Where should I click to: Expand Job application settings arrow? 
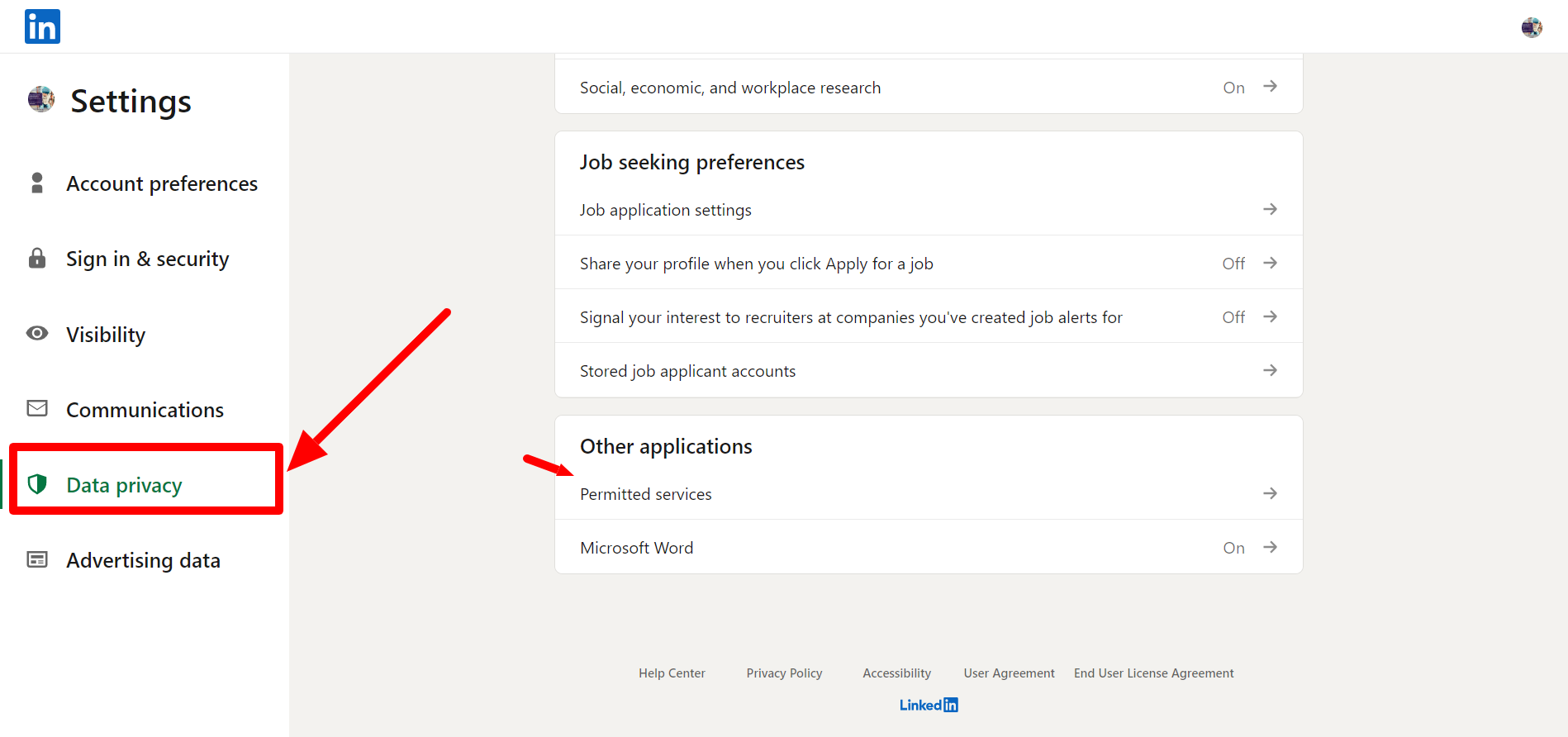(1270, 210)
